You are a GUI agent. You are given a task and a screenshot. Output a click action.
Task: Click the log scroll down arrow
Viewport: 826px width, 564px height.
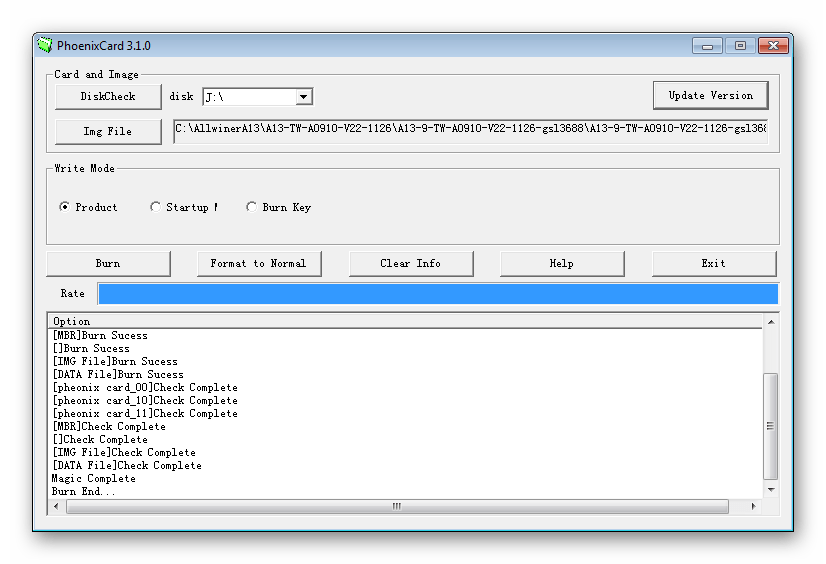pos(771,490)
